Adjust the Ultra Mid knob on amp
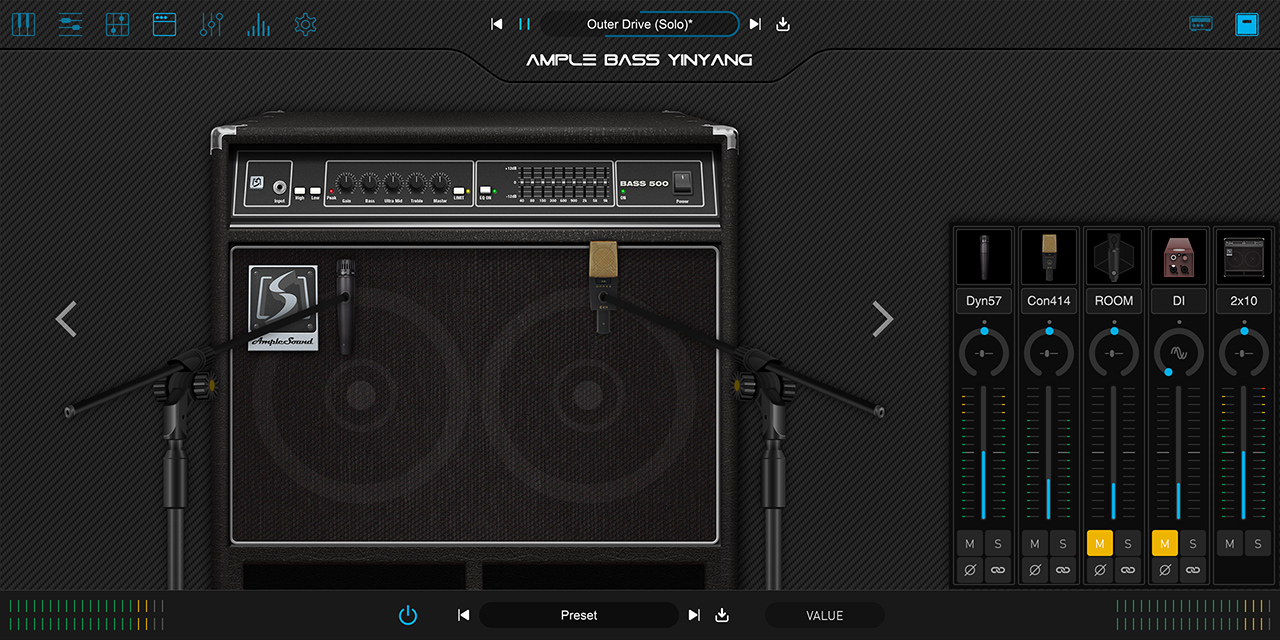The height and width of the screenshot is (640, 1280). 393,183
